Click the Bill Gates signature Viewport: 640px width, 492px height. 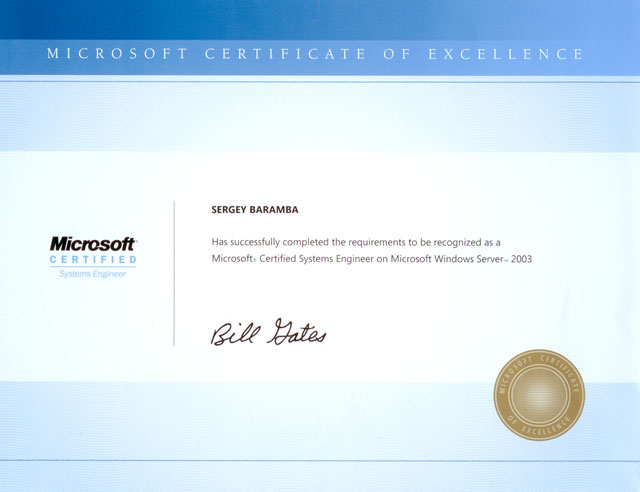268,332
